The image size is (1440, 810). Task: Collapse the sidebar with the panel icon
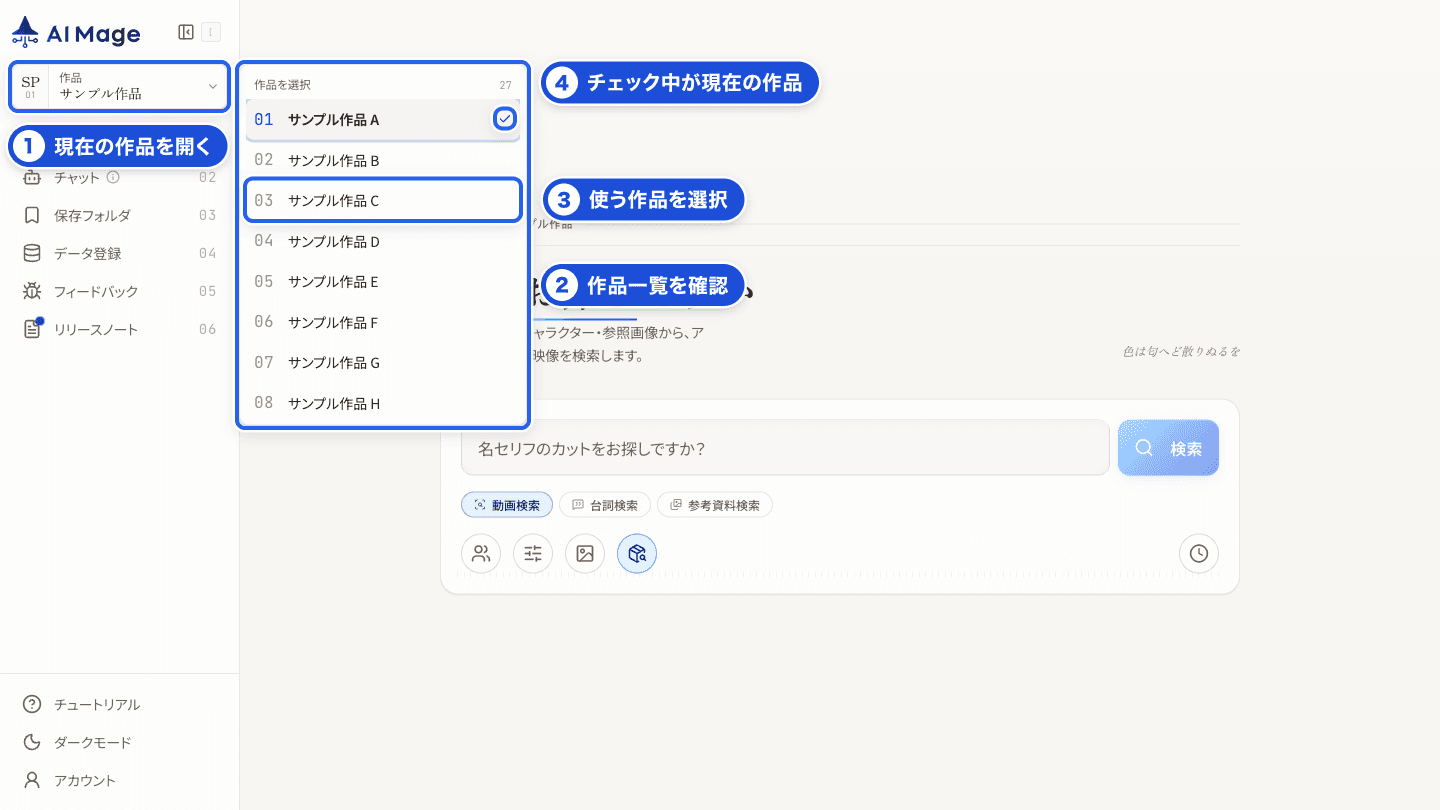tap(186, 32)
